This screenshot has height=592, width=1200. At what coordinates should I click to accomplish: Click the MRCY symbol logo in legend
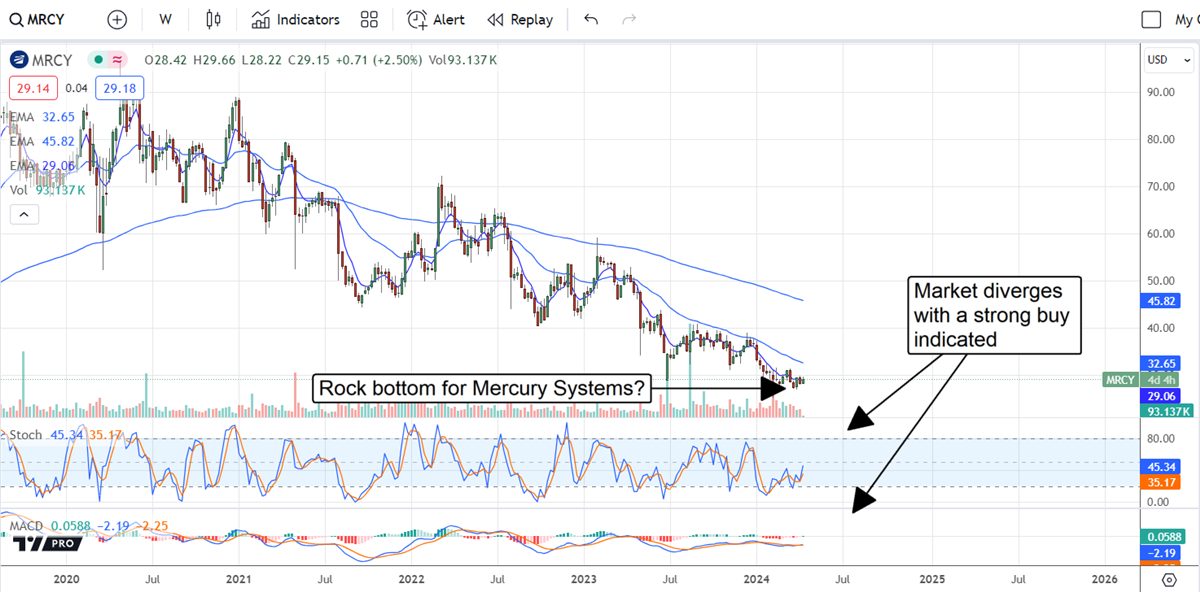coord(19,60)
